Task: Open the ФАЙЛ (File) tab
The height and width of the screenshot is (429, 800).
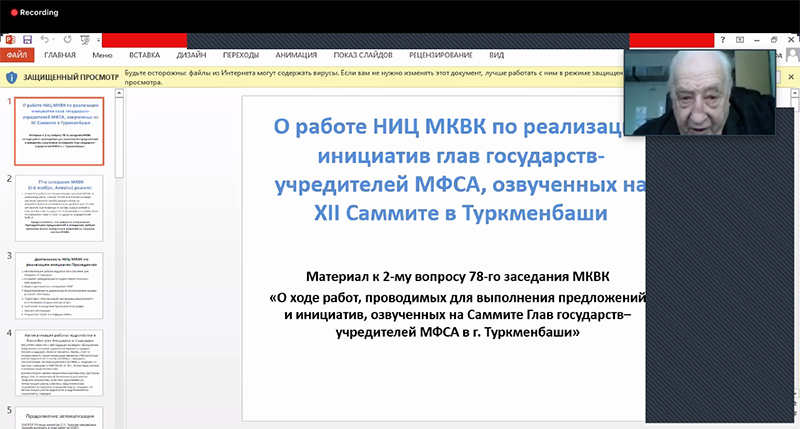Action: click(16, 55)
